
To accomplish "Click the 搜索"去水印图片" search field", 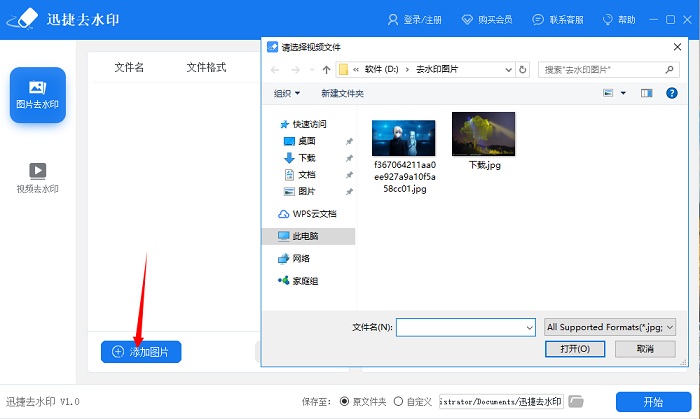I will (x=609, y=70).
